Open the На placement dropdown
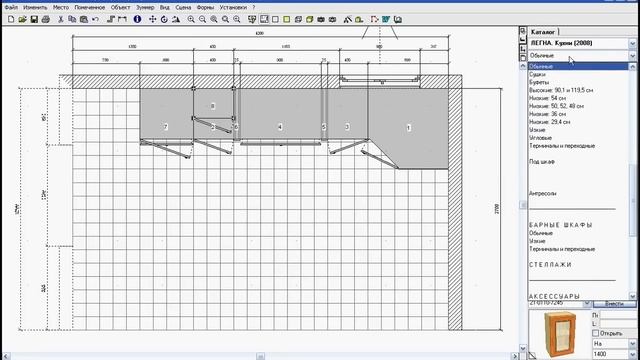Image resolution: width=640 pixels, height=360 pixels. point(632,344)
